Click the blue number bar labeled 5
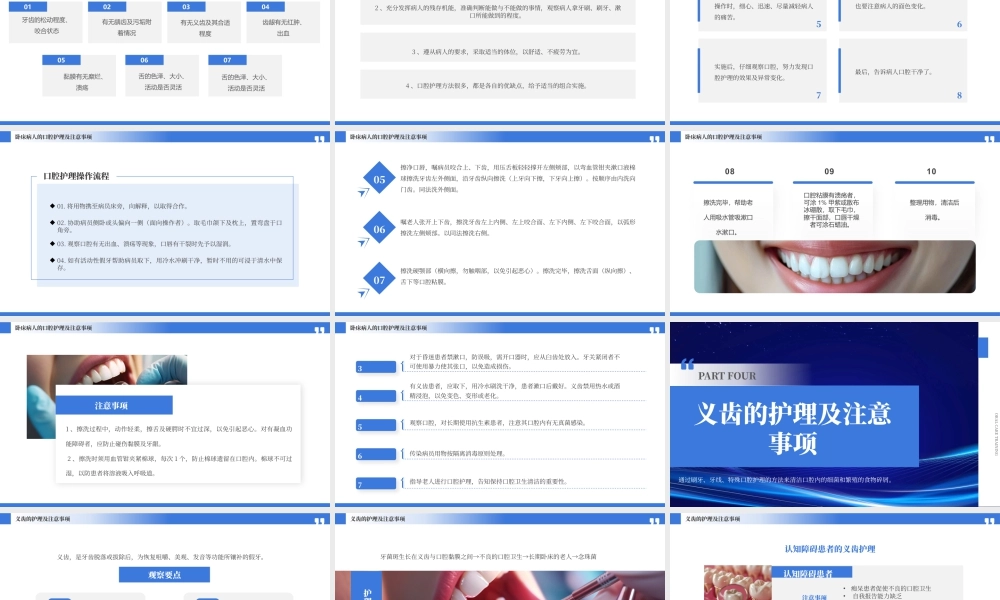1000x600 pixels. pos(376,425)
